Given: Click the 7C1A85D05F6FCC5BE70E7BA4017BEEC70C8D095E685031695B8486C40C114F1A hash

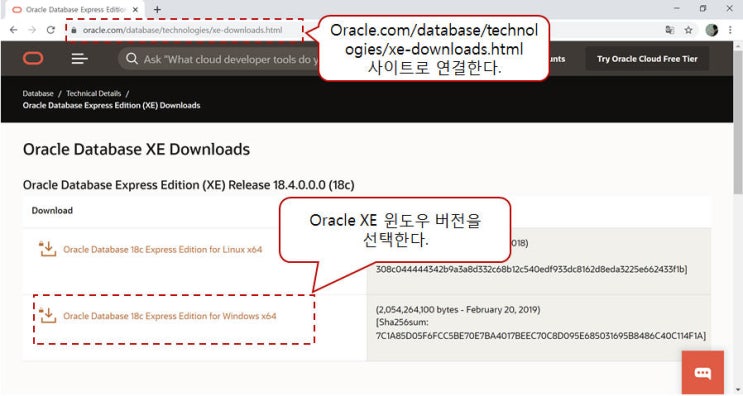Looking at the screenshot, I should coord(540,335).
